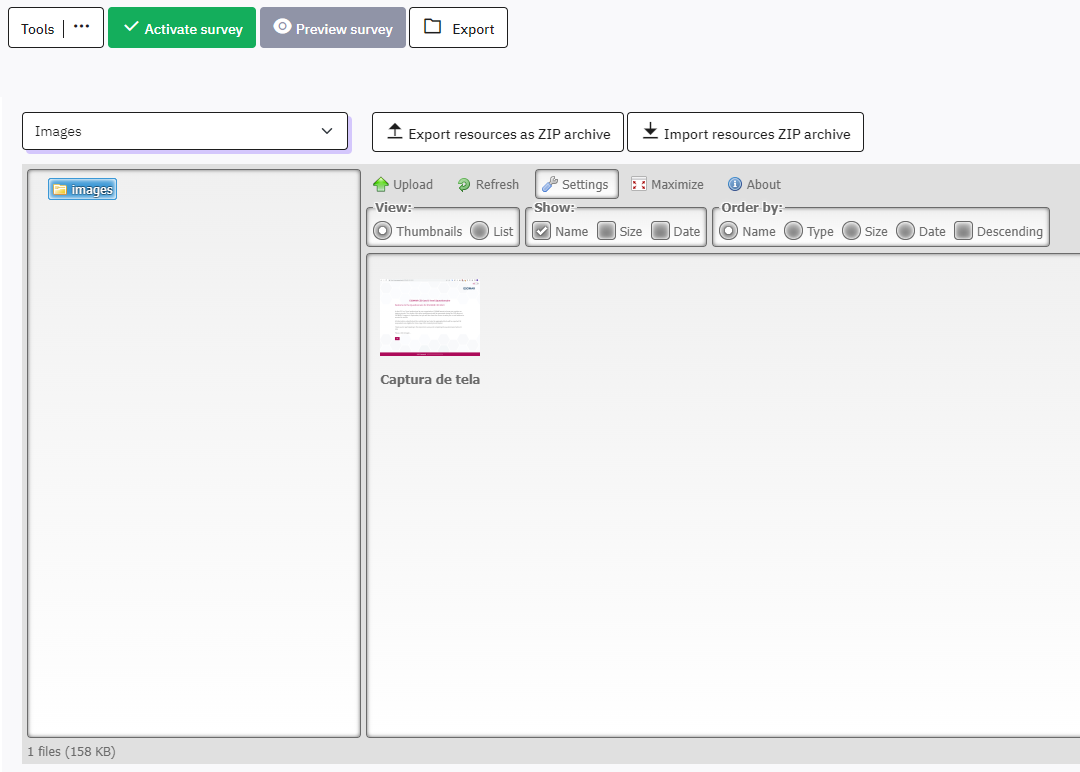This screenshot has height=772, width=1080.
Task: Order files by Type
Action: (793, 231)
